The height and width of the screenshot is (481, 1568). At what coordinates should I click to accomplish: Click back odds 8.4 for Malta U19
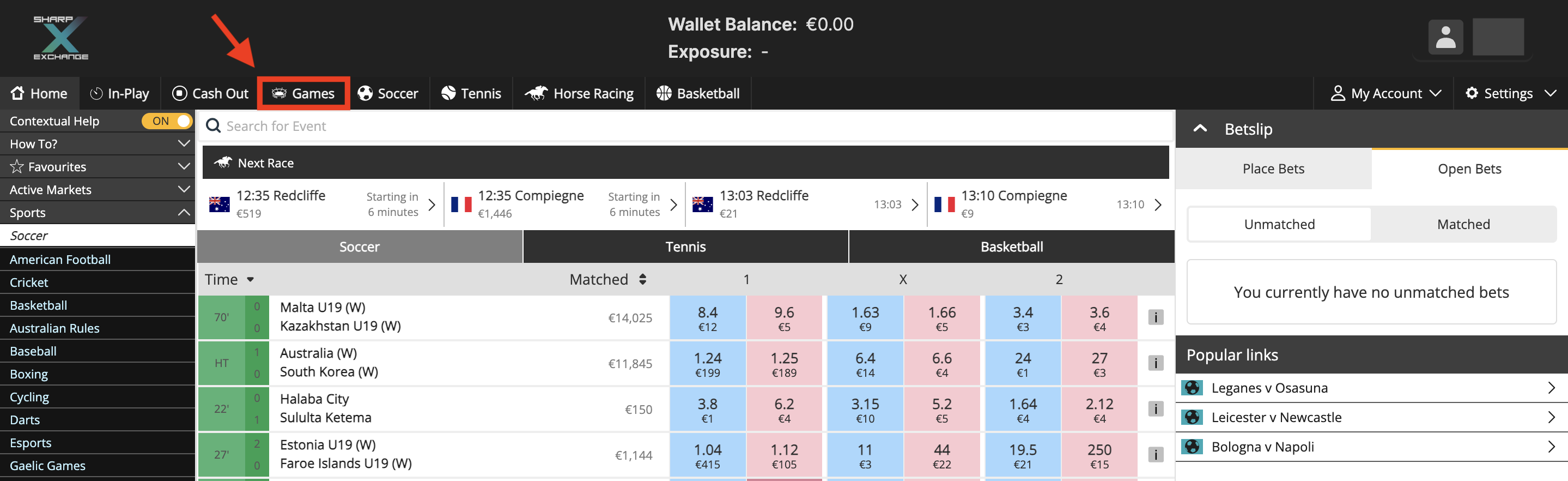(x=707, y=317)
